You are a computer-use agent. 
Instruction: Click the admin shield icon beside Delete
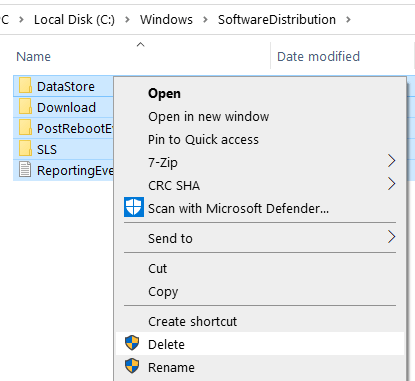pyautogui.click(x=132, y=343)
